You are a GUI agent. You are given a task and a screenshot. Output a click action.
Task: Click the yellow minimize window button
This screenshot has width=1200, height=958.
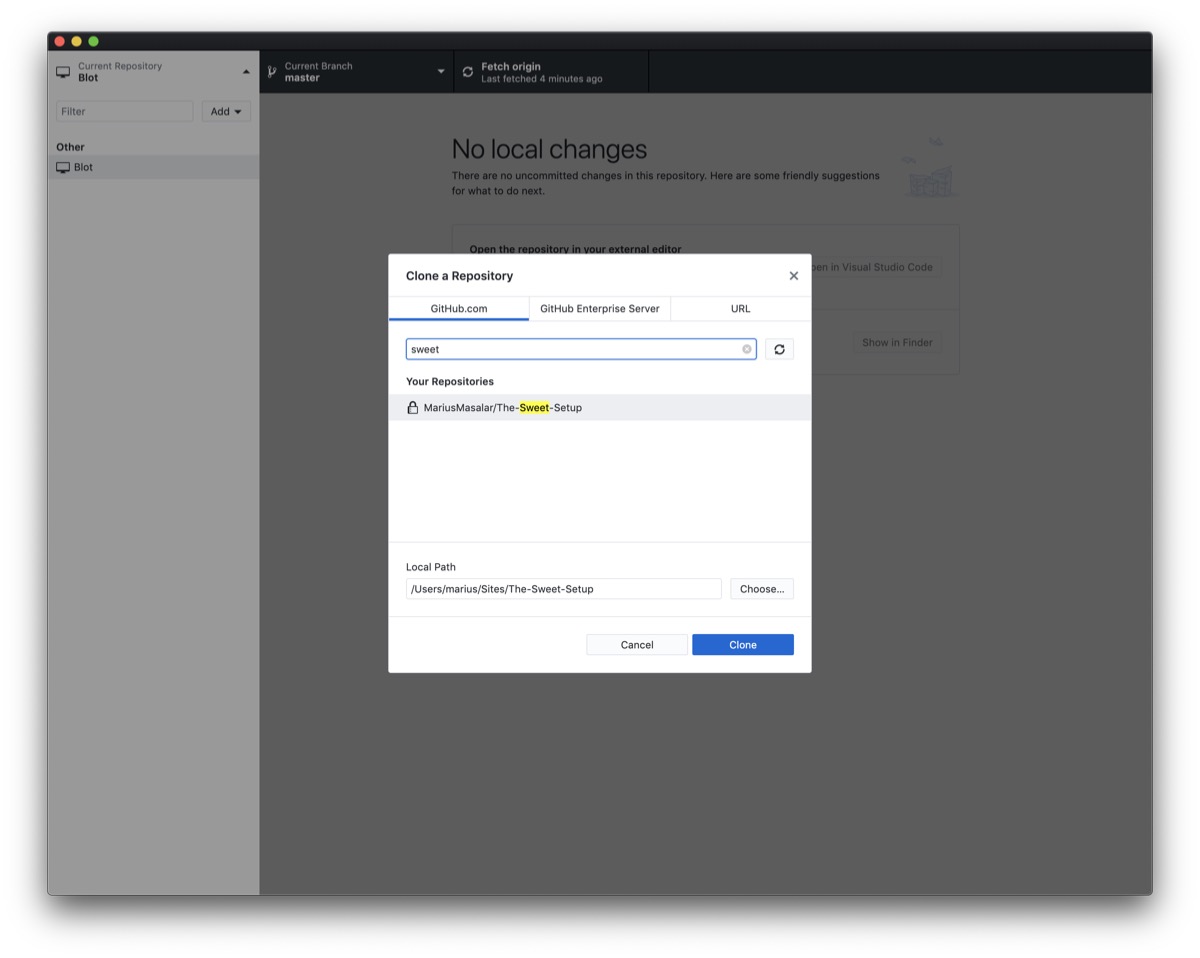point(76,41)
